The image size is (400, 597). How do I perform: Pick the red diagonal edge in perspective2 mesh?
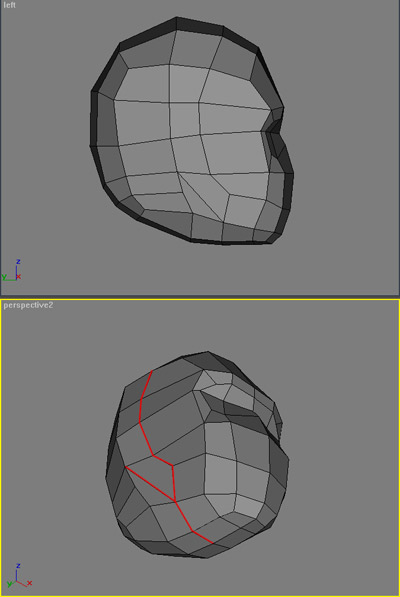(150, 484)
